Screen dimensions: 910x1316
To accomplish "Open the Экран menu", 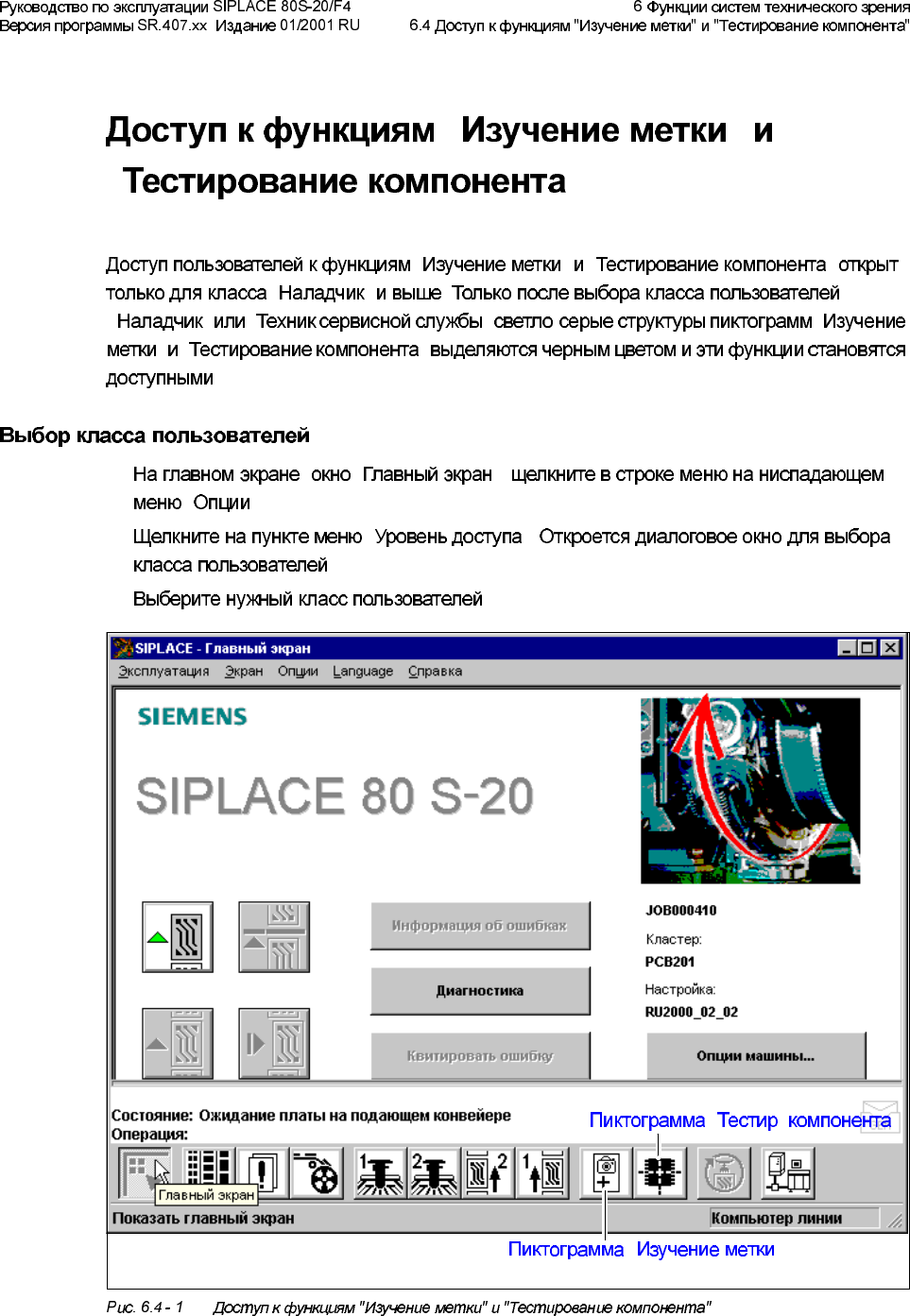I will point(244,671).
